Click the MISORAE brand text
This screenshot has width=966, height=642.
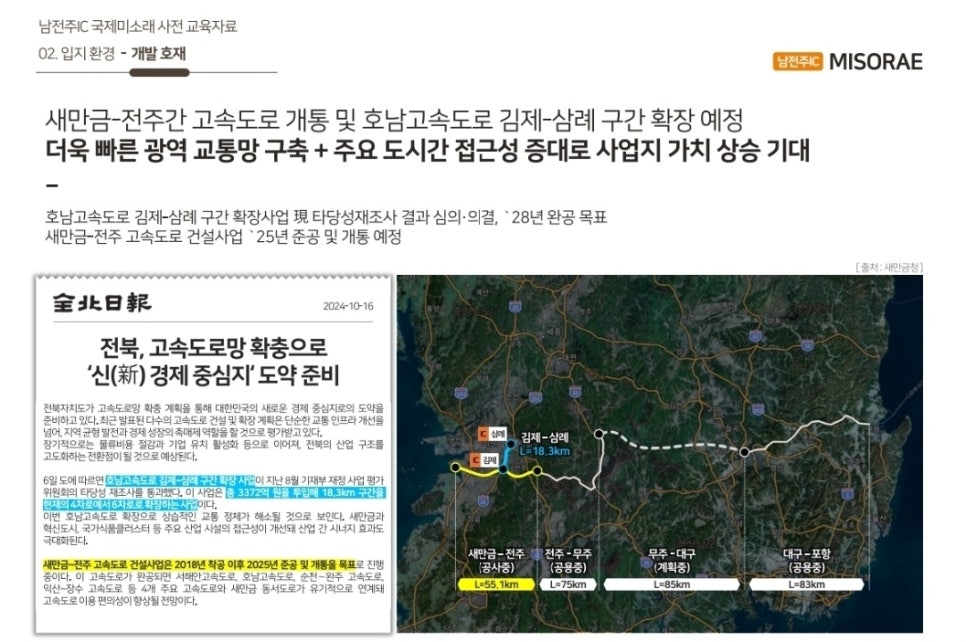pos(875,62)
